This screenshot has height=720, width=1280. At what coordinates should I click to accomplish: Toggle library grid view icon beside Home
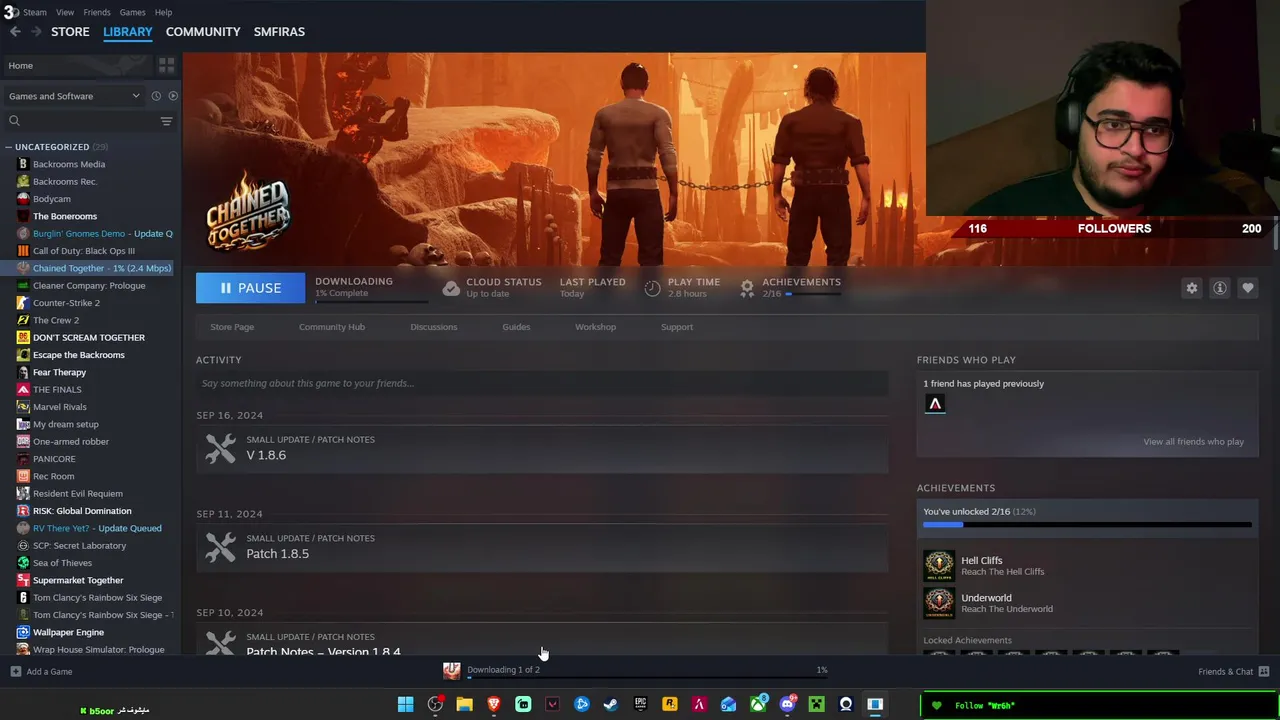[x=167, y=65]
